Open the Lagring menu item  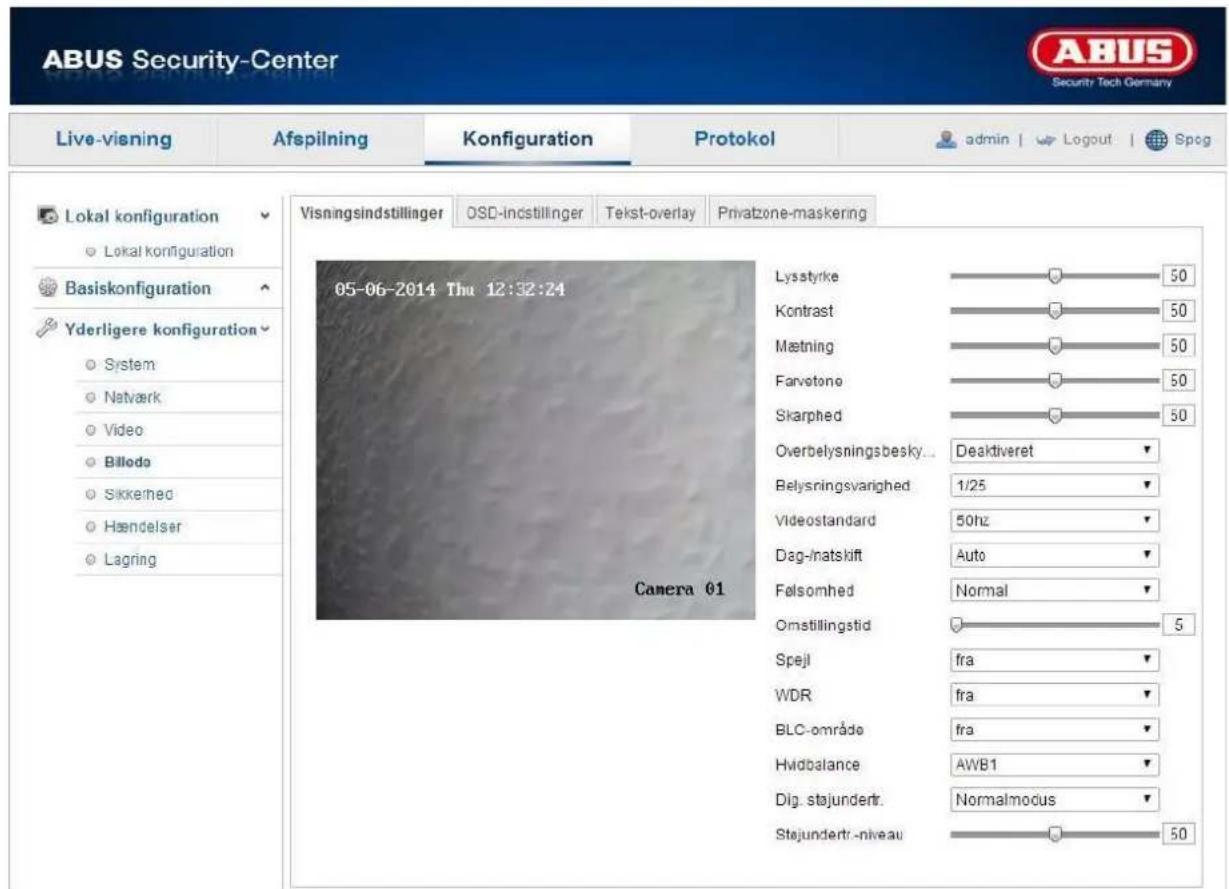click(x=131, y=559)
